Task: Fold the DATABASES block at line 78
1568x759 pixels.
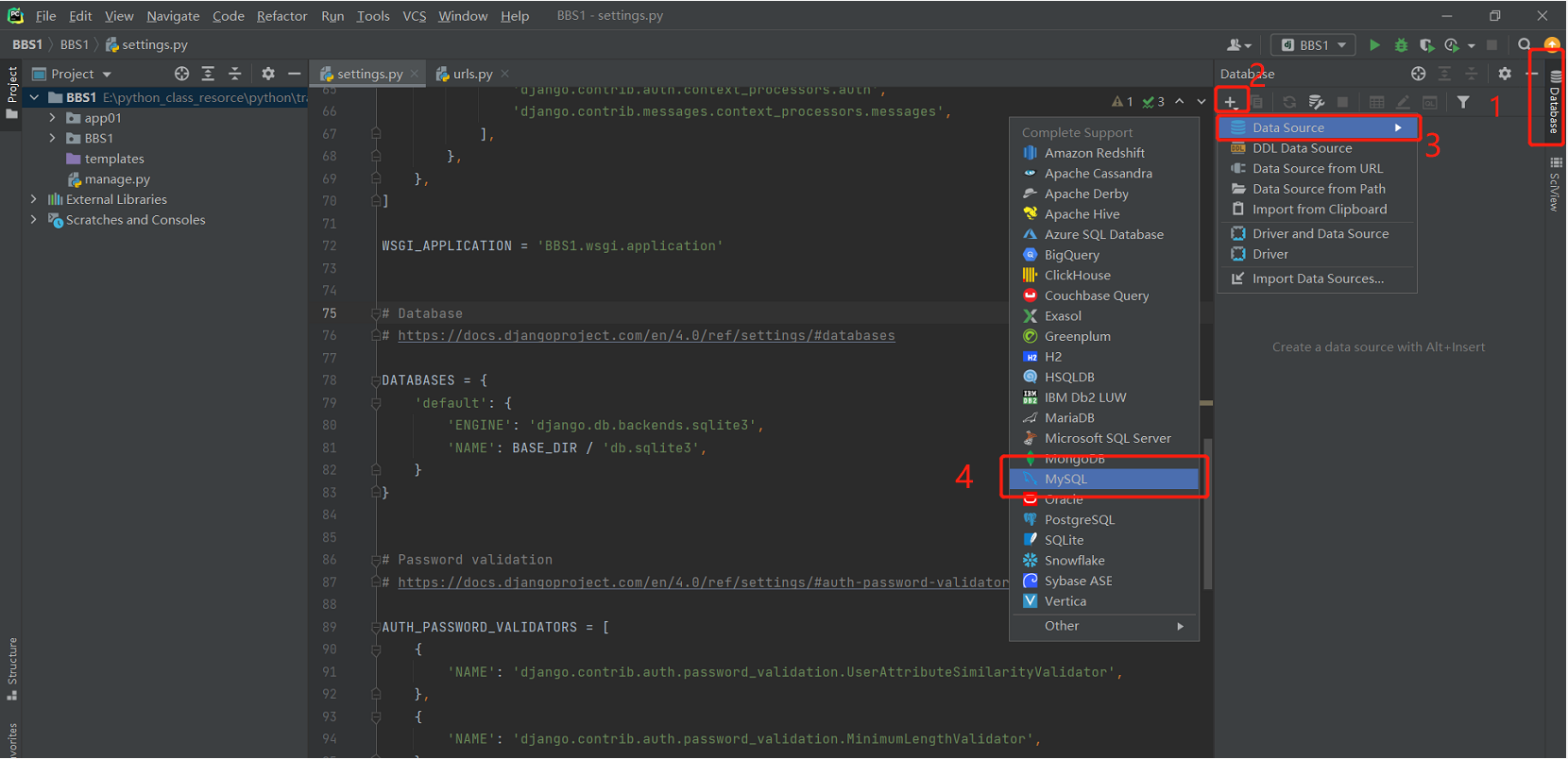Action: tap(376, 380)
